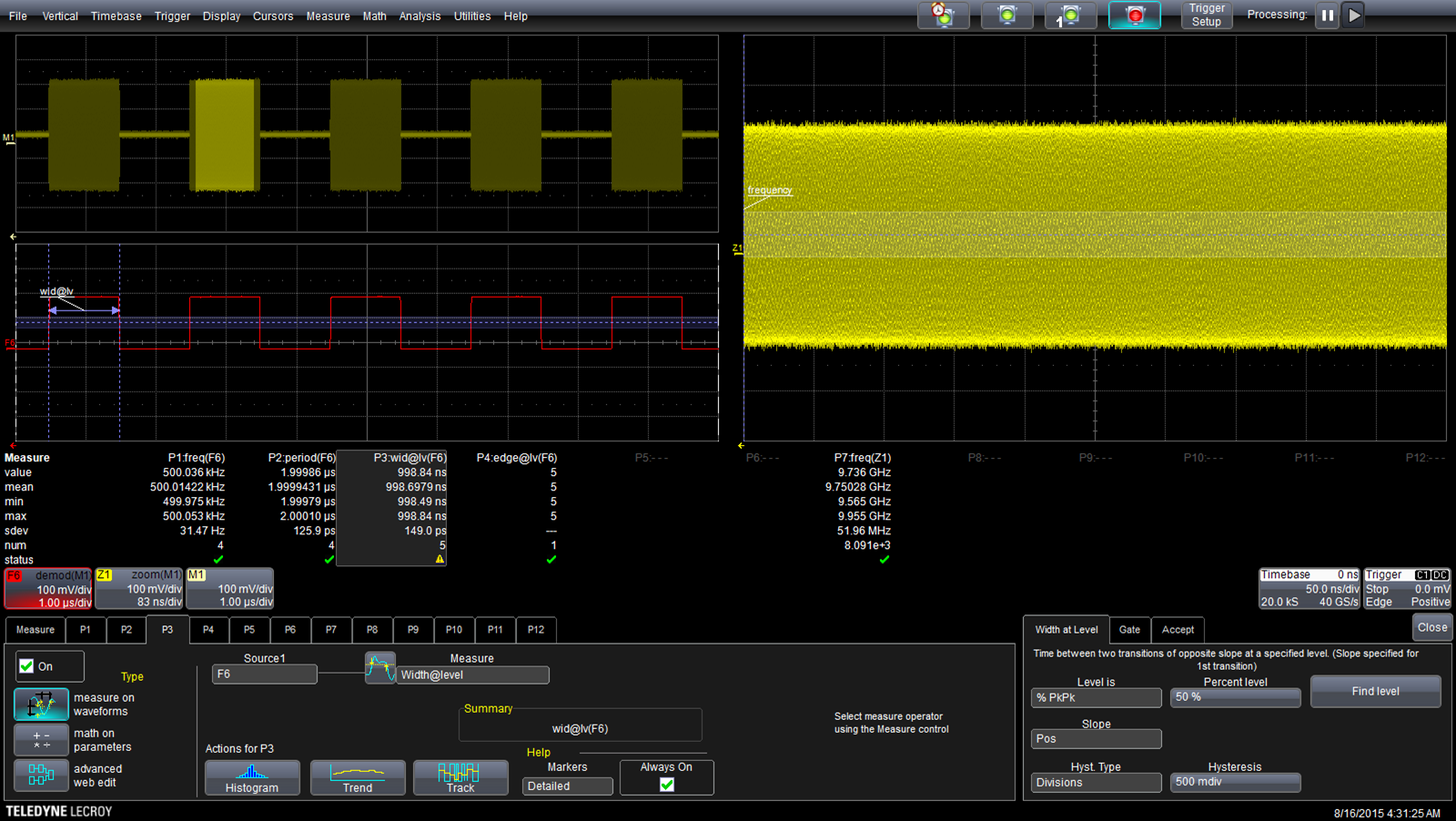Open Trend action for P3
Image resolution: width=1456 pixels, height=821 pixels.
point(358,777)
